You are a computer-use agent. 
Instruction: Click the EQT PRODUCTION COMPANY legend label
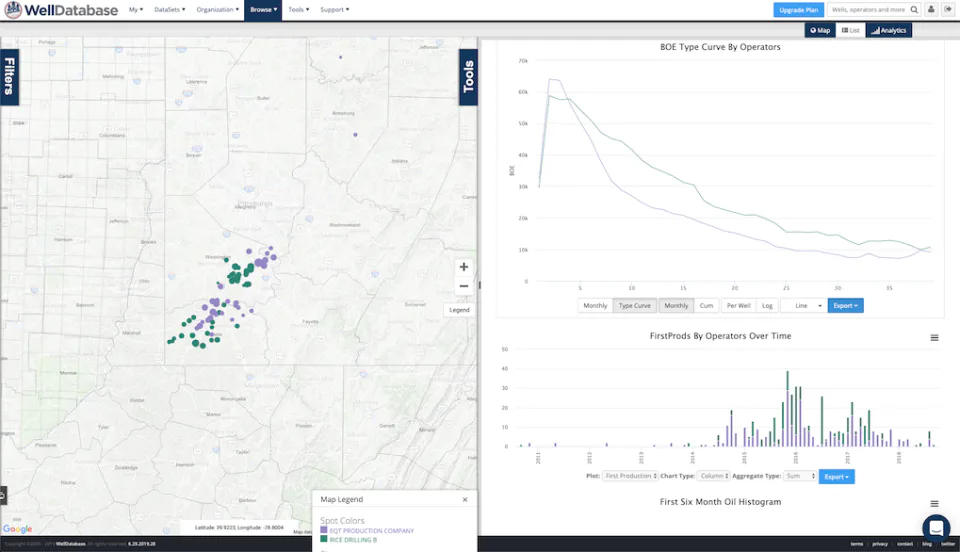point(372,531)
